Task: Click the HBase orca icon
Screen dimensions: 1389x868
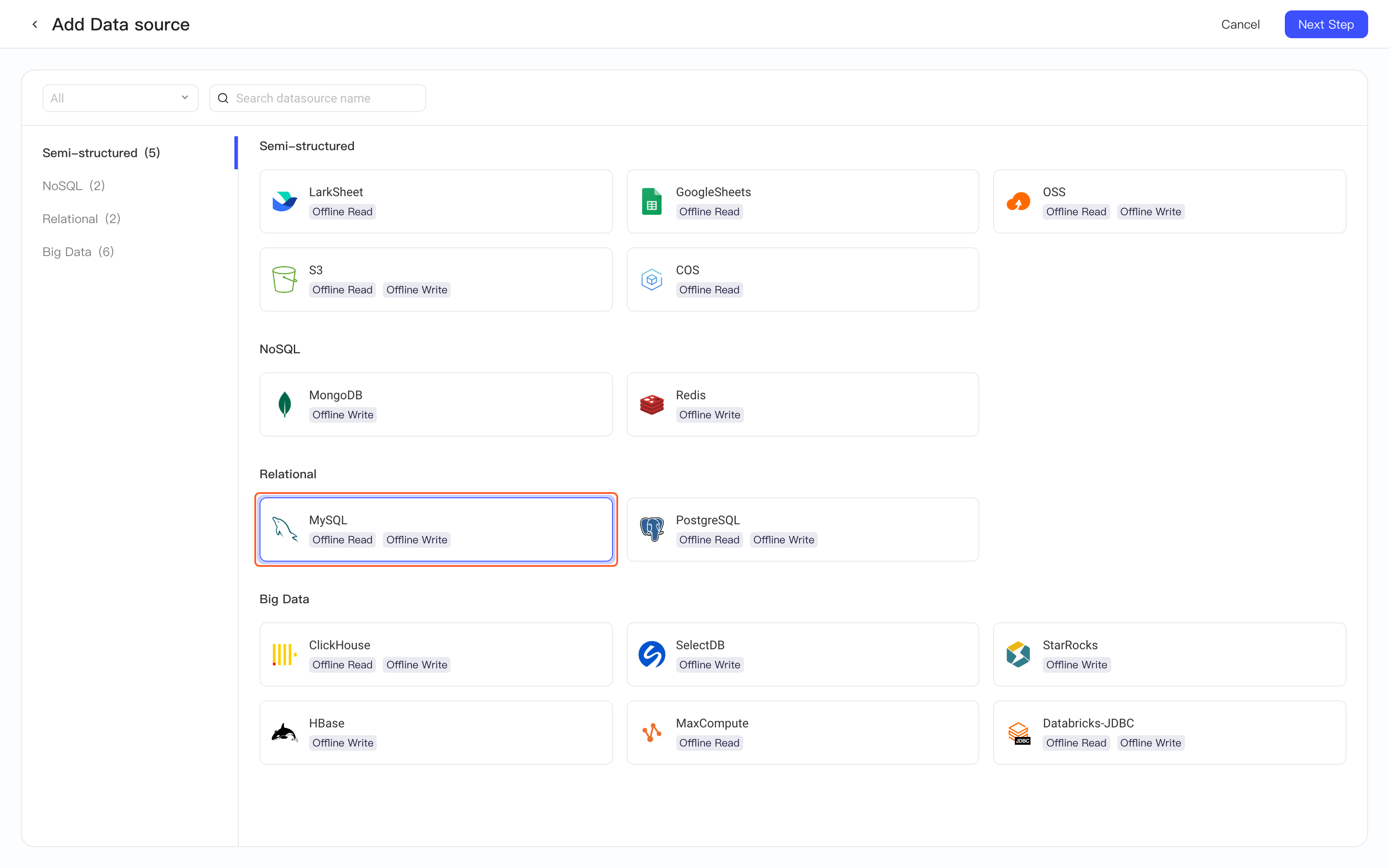Action: pos(285,733)
